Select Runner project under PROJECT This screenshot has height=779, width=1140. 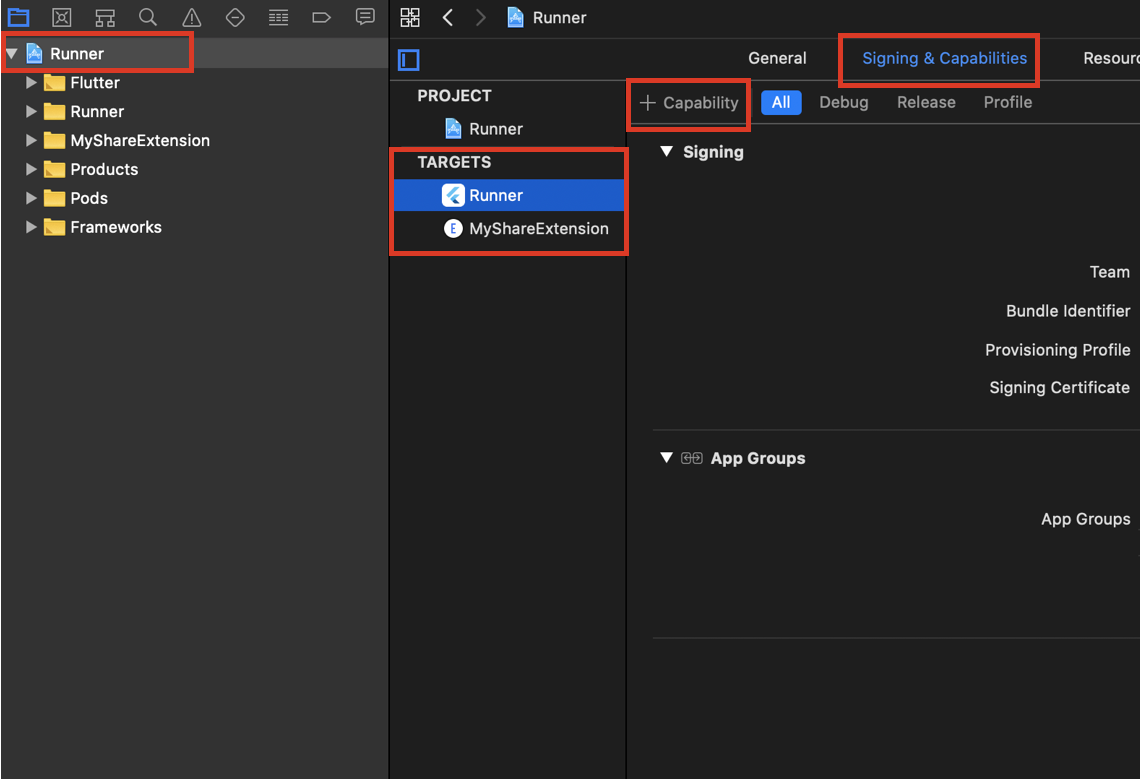508,129
